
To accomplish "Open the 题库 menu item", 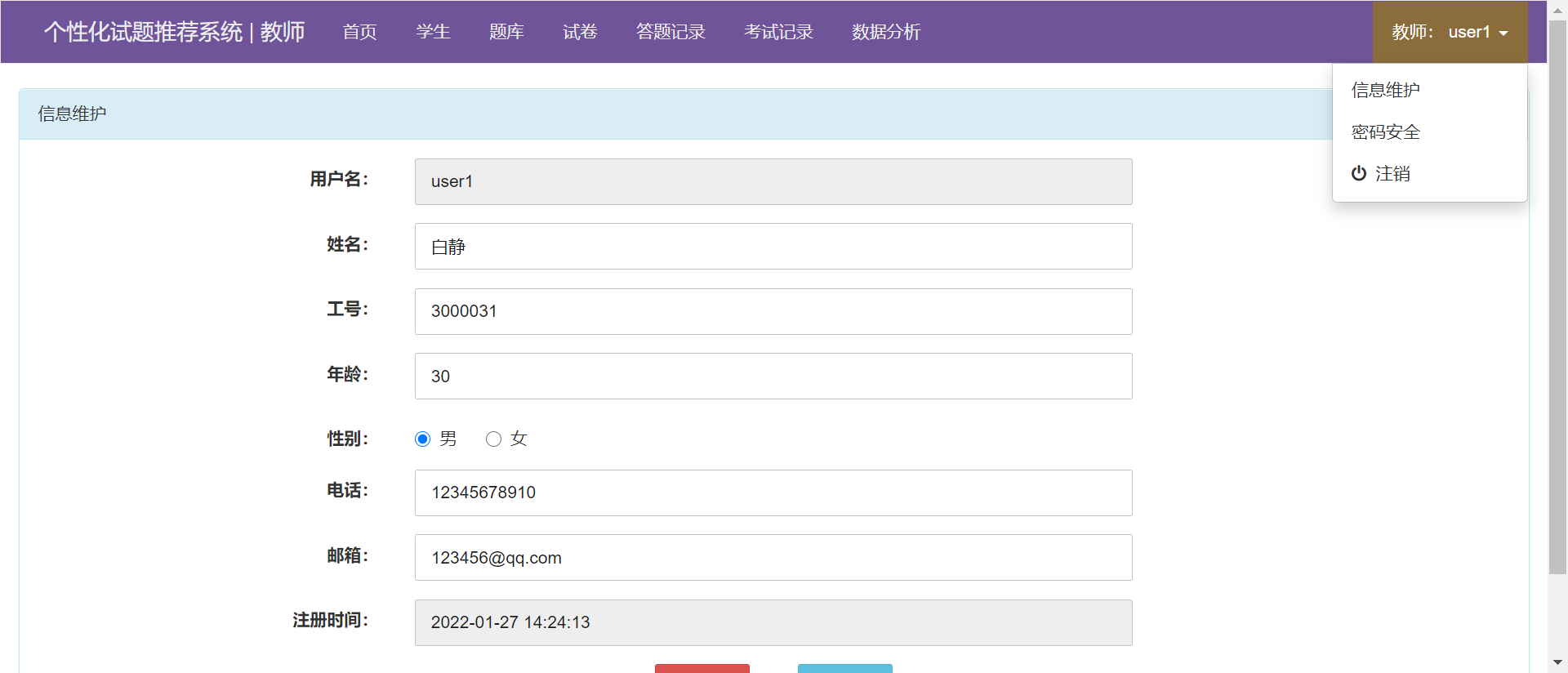I will click(507, 32).
